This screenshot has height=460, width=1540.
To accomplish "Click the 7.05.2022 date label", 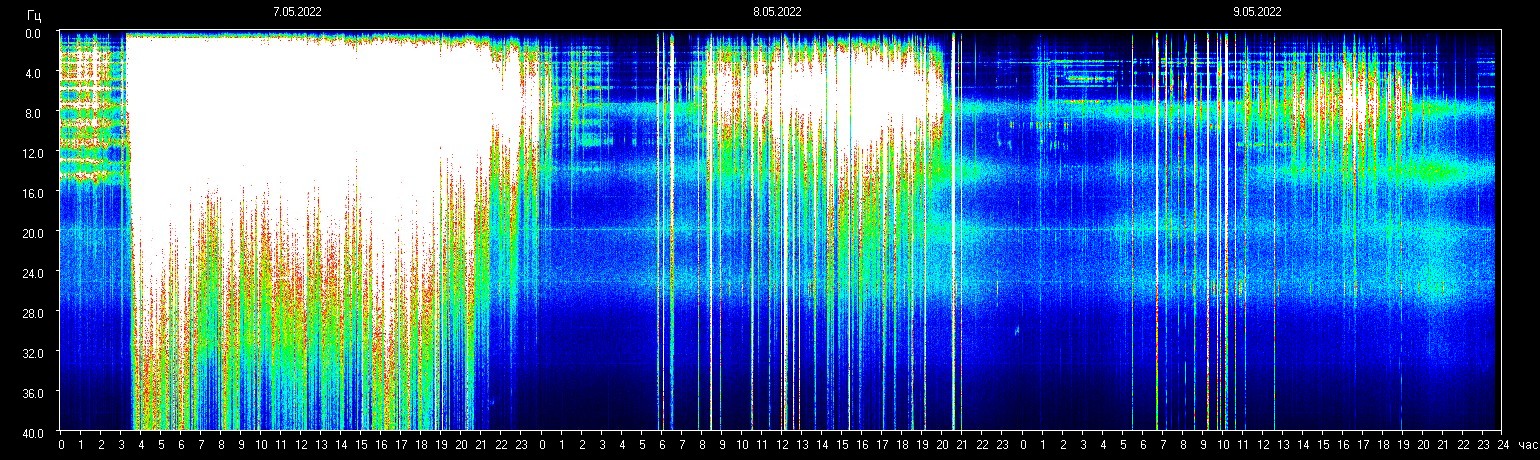I will click(x=298, y=12).
